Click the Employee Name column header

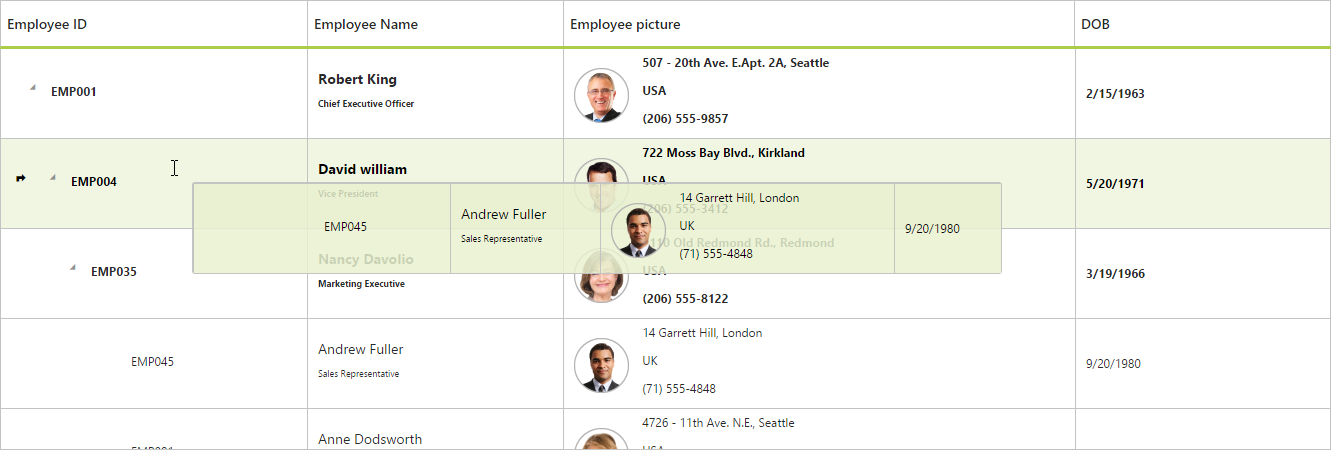[x=366, y=24]
